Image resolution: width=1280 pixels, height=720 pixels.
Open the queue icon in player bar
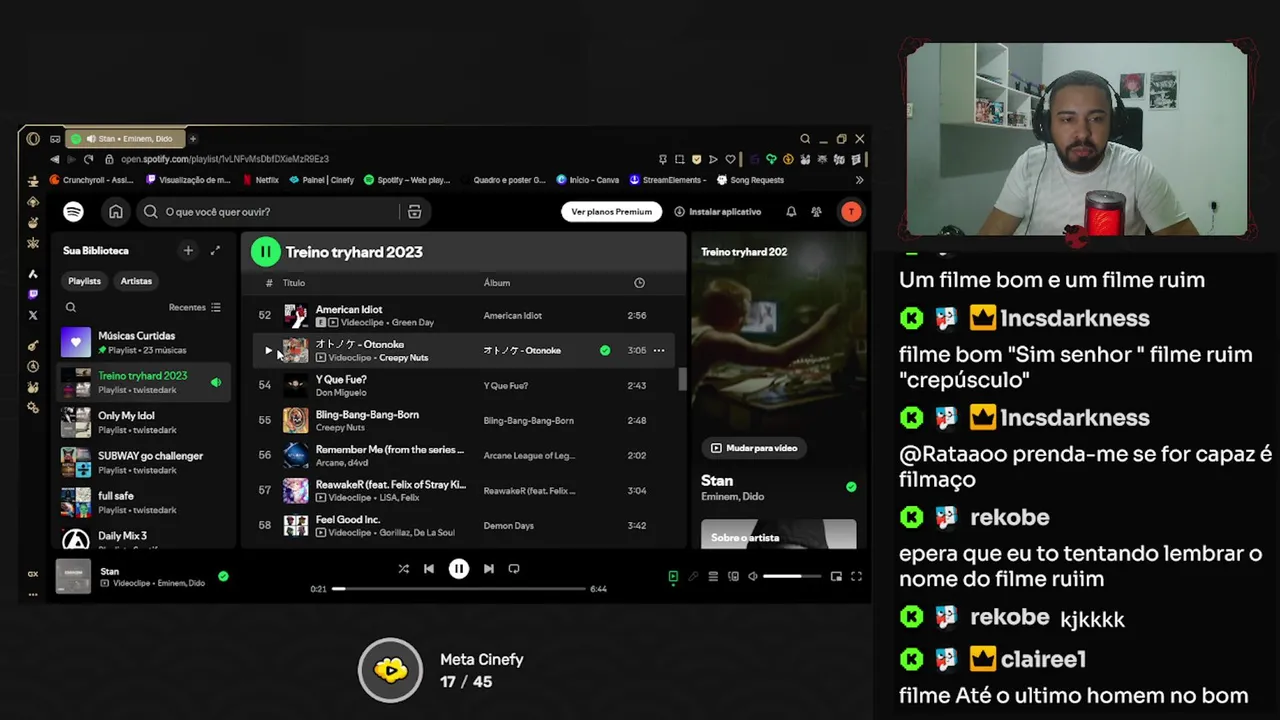713,577
